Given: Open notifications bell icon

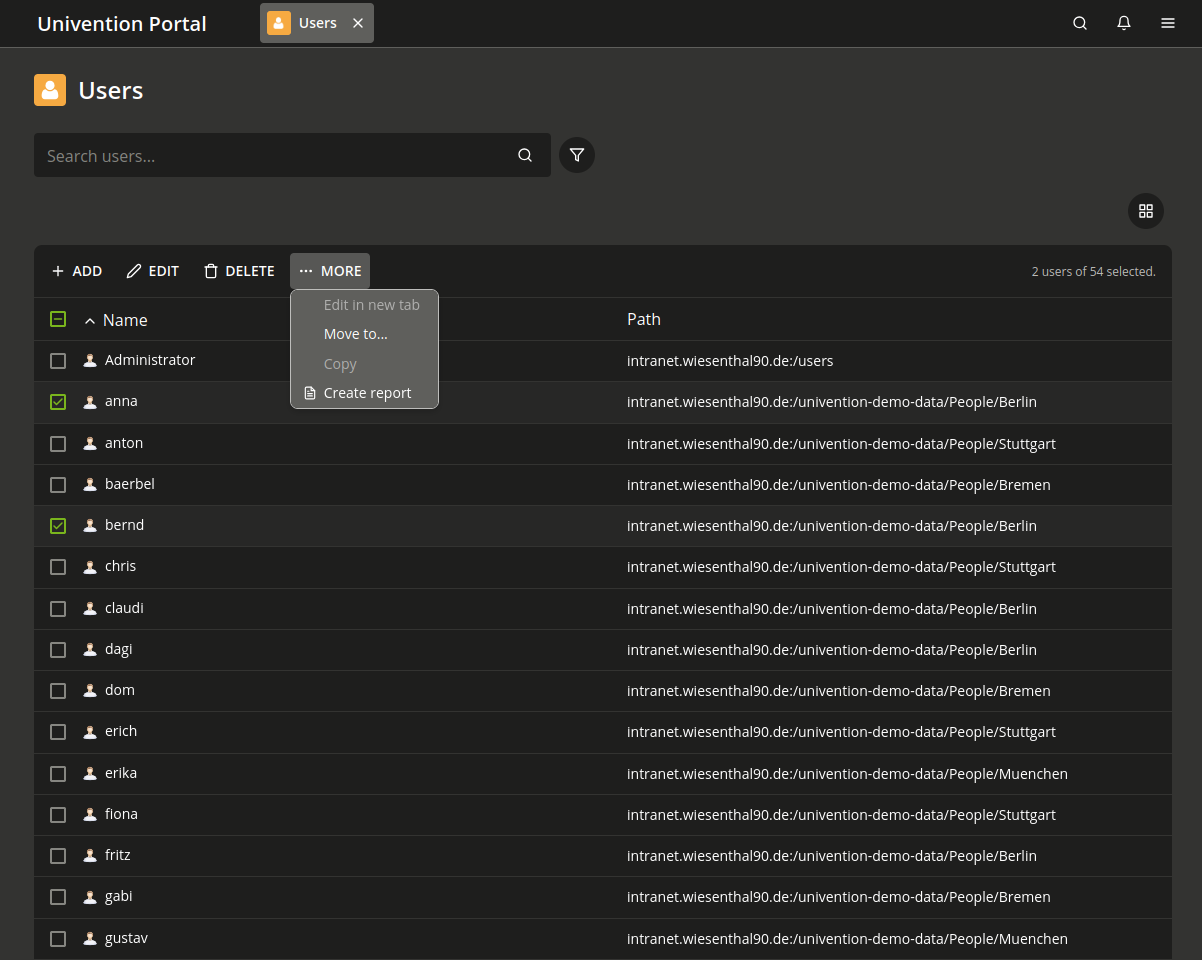Looking at the screenshot, I should (x=1124, y=23).
